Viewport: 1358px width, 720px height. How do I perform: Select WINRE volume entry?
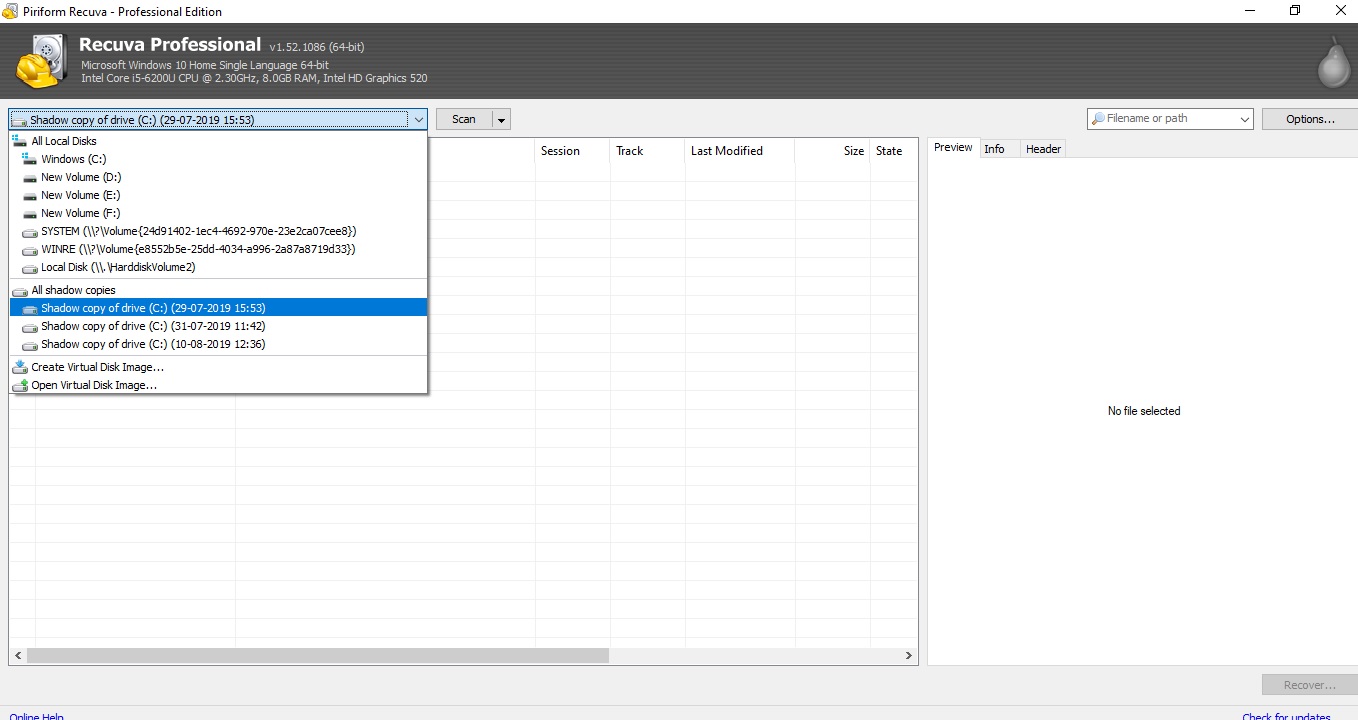pyautogui.click(x=218, y=249)
